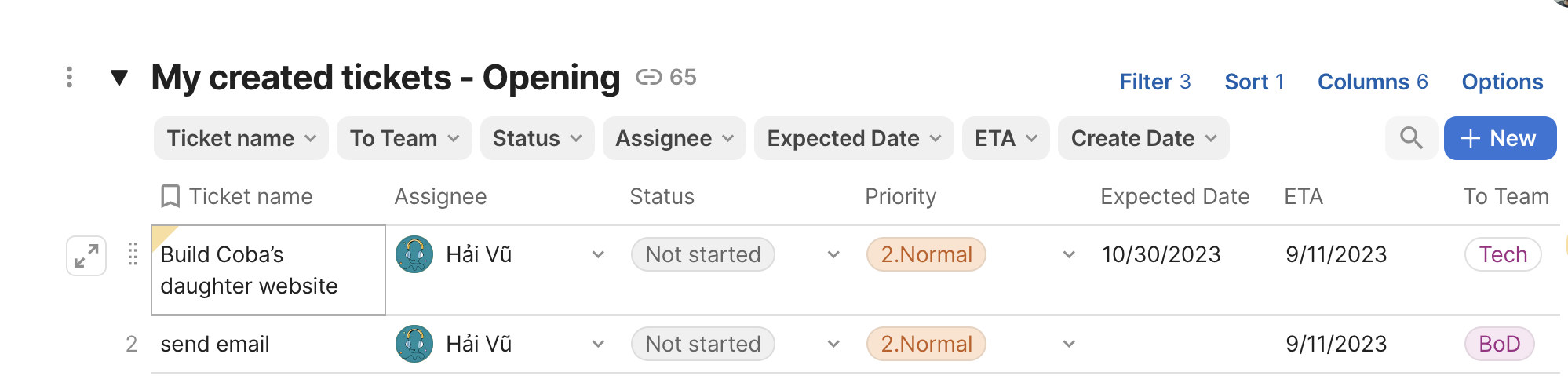Click the Tech team tag
The image size is (1568, 383).
1503,254
